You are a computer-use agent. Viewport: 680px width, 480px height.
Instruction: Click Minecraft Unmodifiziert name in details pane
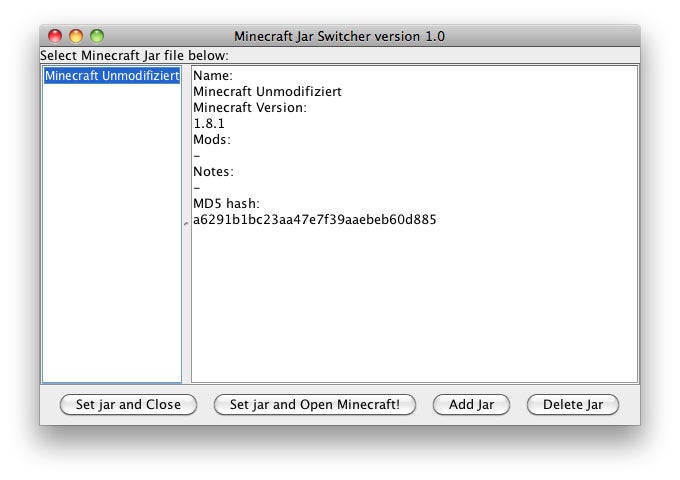point(266,92)
